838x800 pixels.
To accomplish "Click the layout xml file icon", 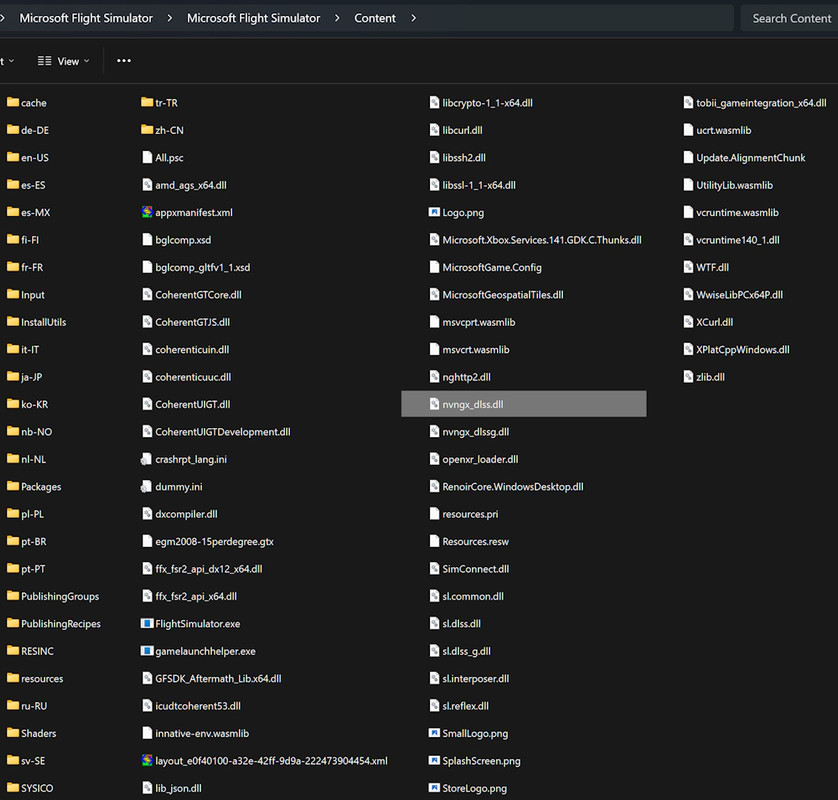I will [147, 760].
